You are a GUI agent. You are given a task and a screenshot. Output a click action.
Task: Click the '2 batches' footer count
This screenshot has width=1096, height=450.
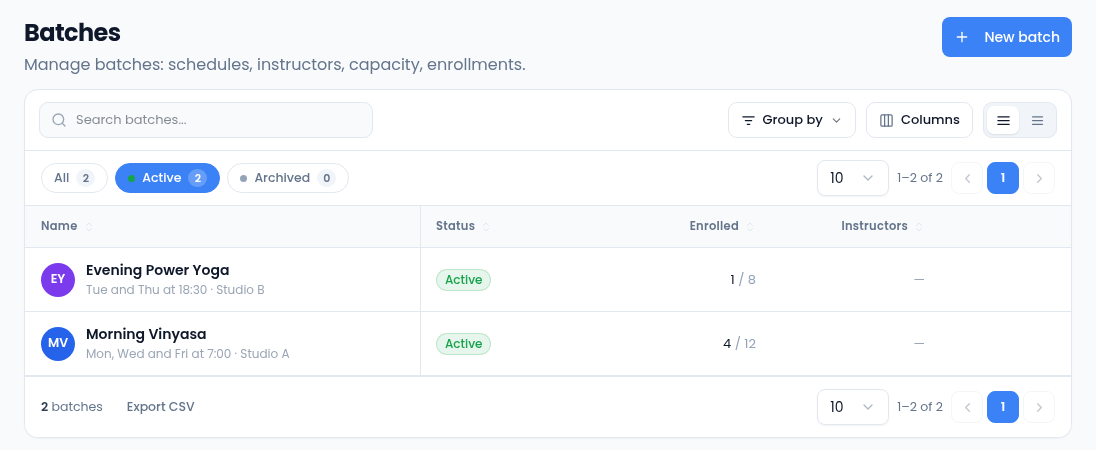tap(71, 407)
